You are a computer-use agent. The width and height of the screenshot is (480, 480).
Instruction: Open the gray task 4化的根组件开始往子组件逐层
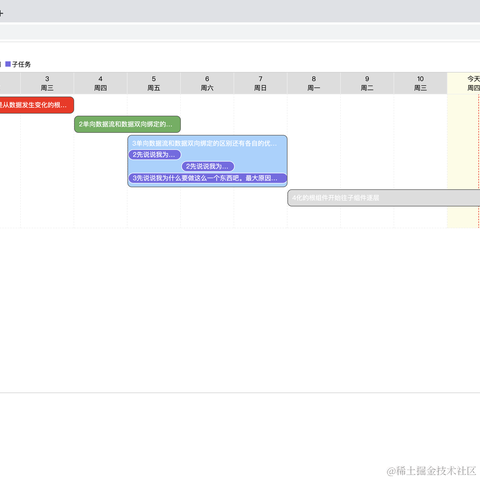(384, 198)
